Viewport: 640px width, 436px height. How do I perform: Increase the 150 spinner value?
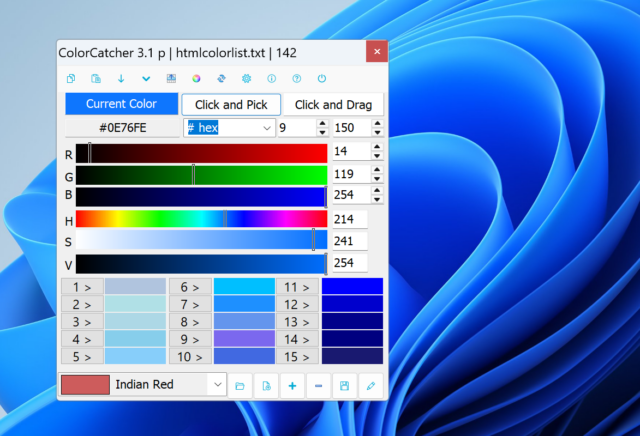click(378, 123)
